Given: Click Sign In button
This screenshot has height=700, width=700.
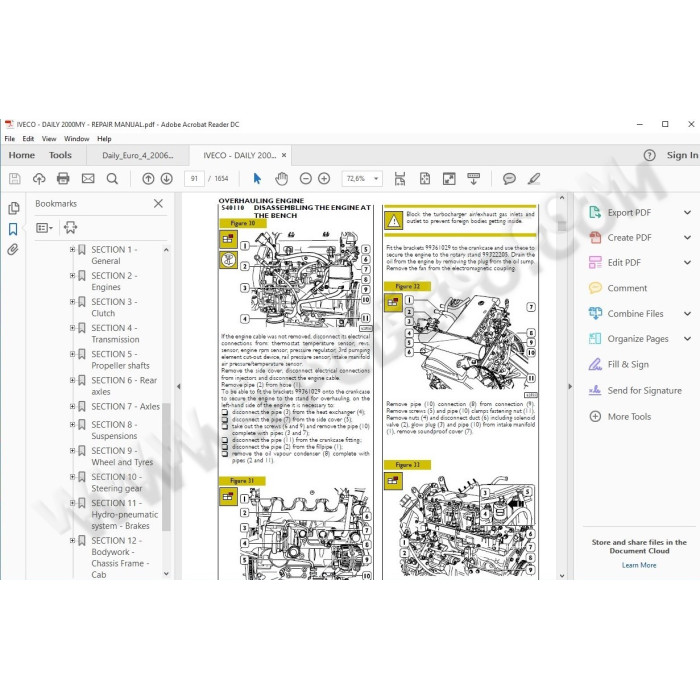Looking at the screenshot, I should [x=682, y=155].
